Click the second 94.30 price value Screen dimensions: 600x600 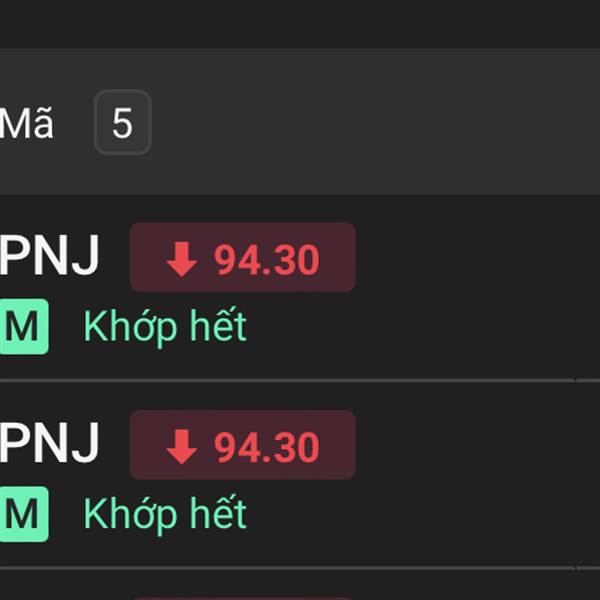pos(266,448)
